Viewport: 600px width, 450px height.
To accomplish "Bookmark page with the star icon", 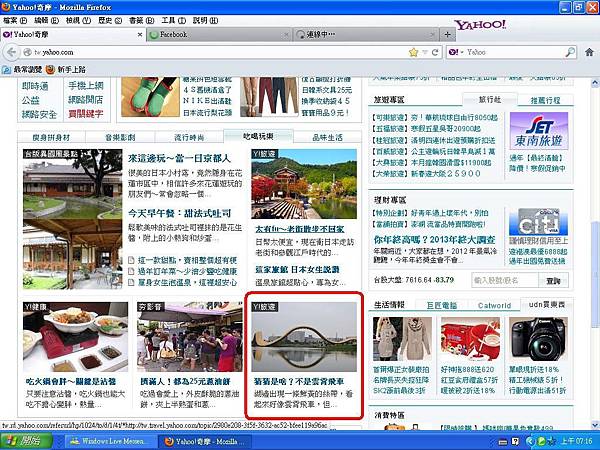I will pyautogui.click(x=413, y=52).
